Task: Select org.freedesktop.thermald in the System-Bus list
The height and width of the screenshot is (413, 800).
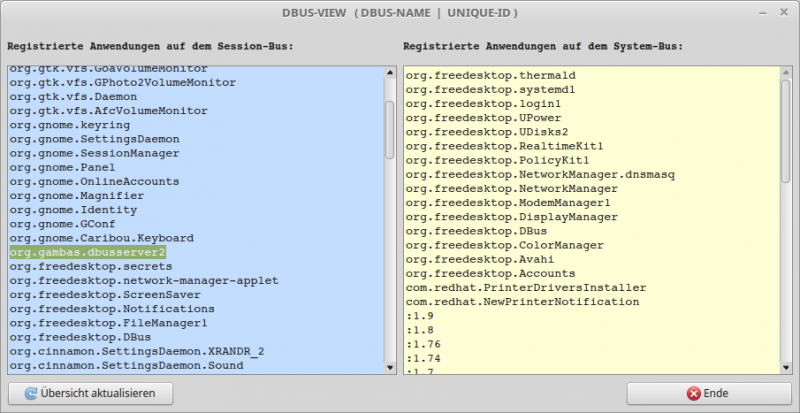Action: pyautogui.click(x=490, y=75)
